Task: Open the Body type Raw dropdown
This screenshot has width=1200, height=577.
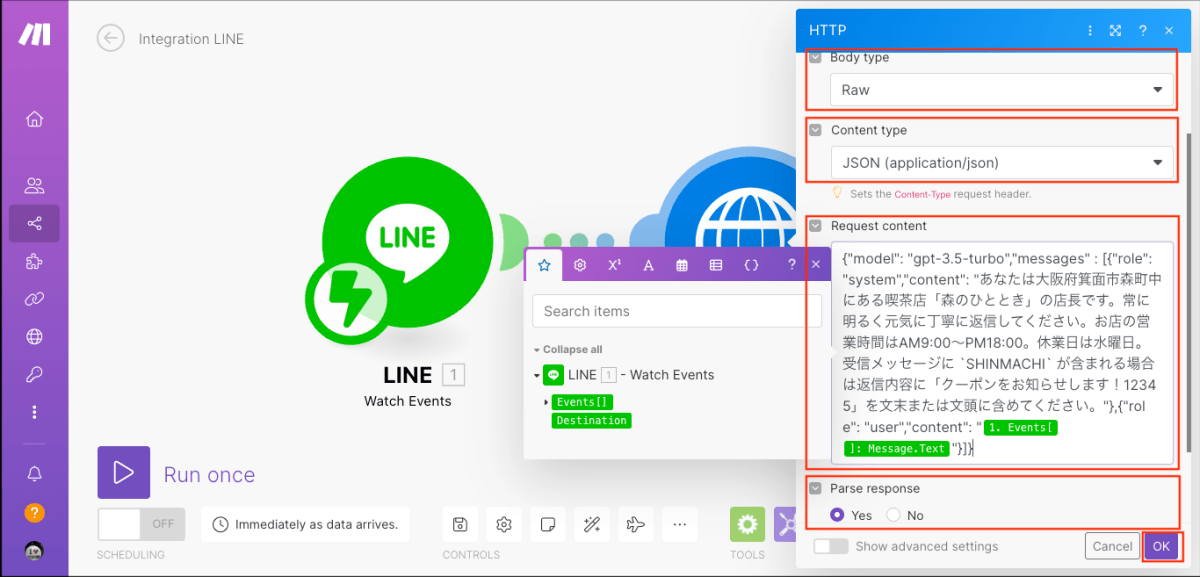Action: [1001, 90]
